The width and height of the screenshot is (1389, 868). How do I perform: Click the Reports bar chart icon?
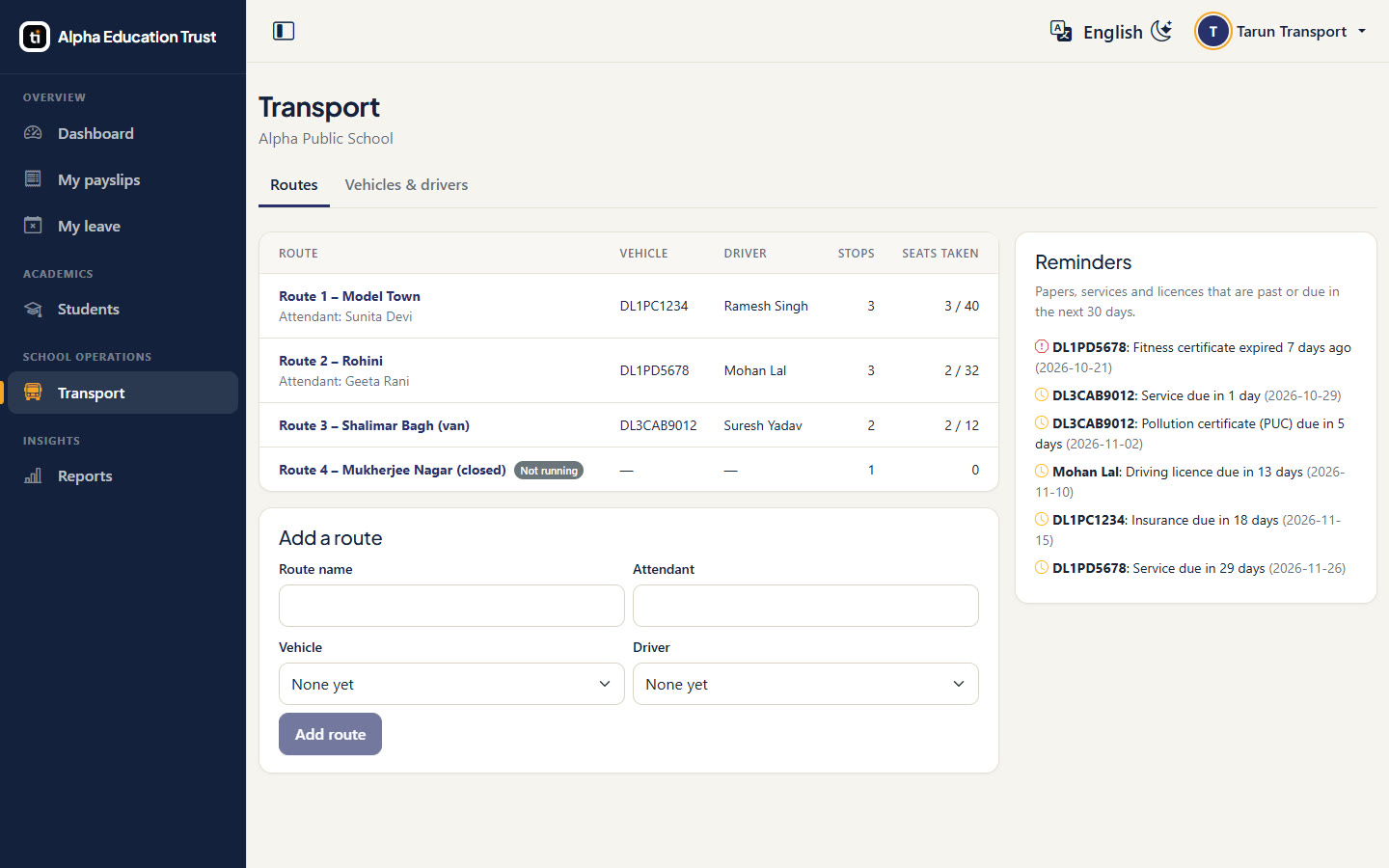[33, 475]
